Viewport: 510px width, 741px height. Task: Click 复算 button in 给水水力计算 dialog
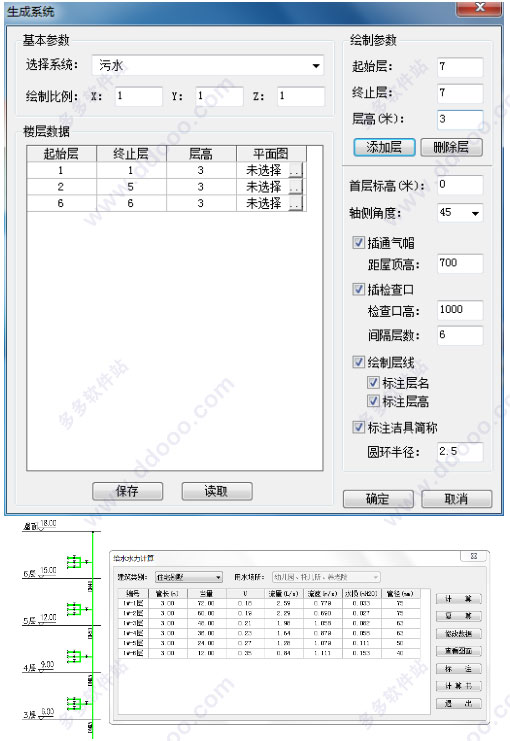[x=458, y=616]
